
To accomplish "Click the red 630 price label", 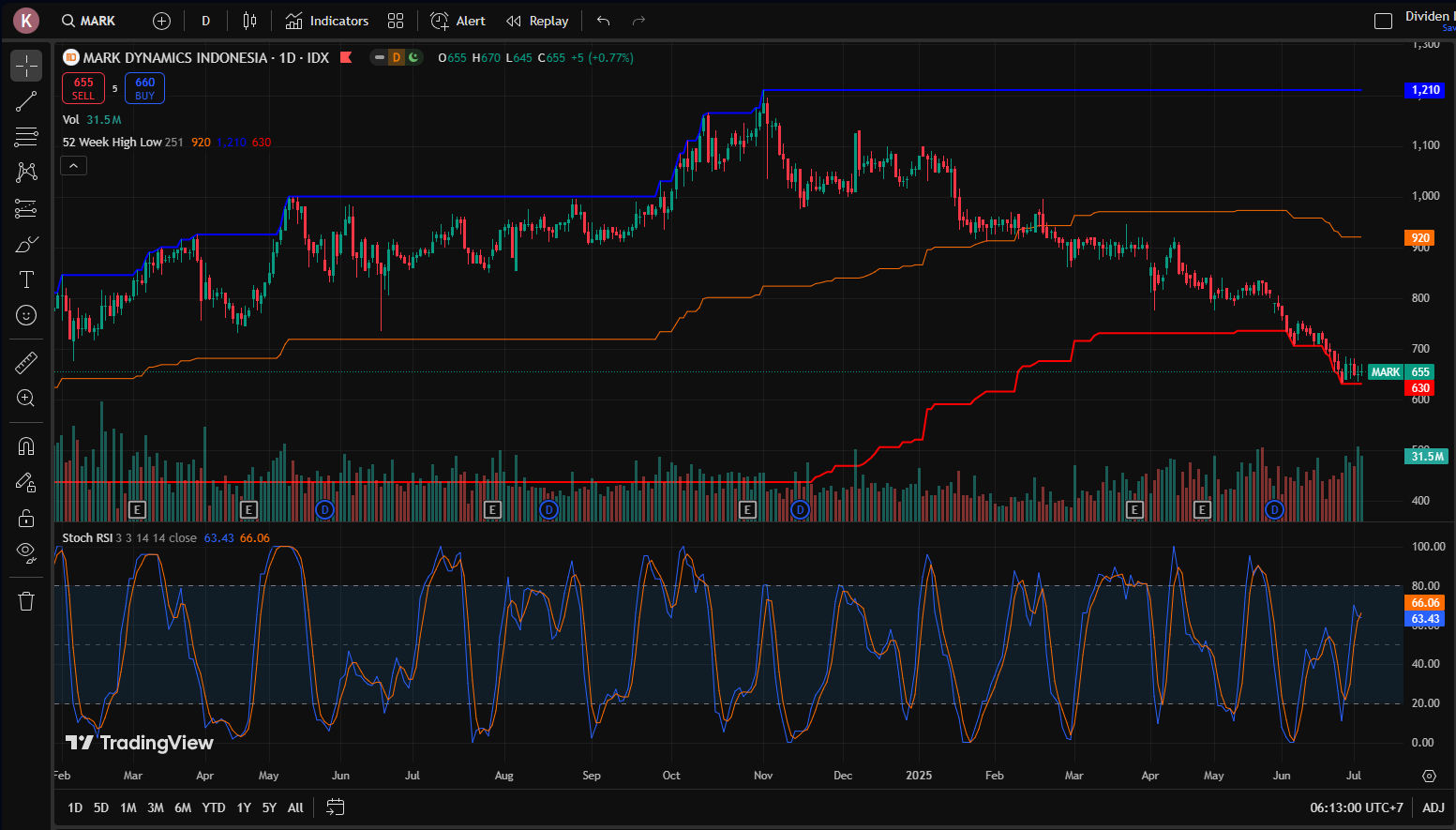I will click(1419, 388).
